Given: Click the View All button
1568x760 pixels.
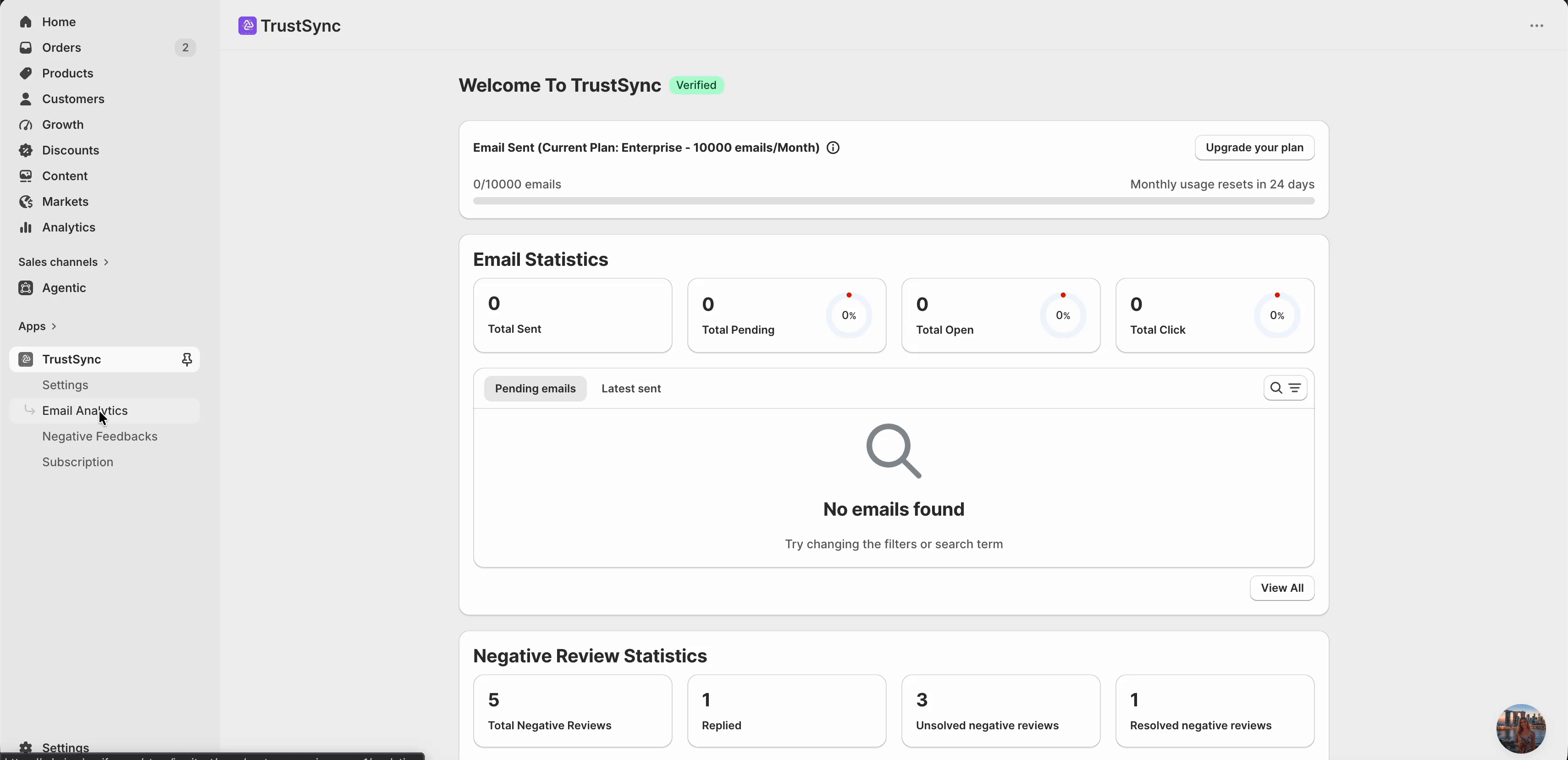Looking at the screenshot, I should click(1282, 588).
